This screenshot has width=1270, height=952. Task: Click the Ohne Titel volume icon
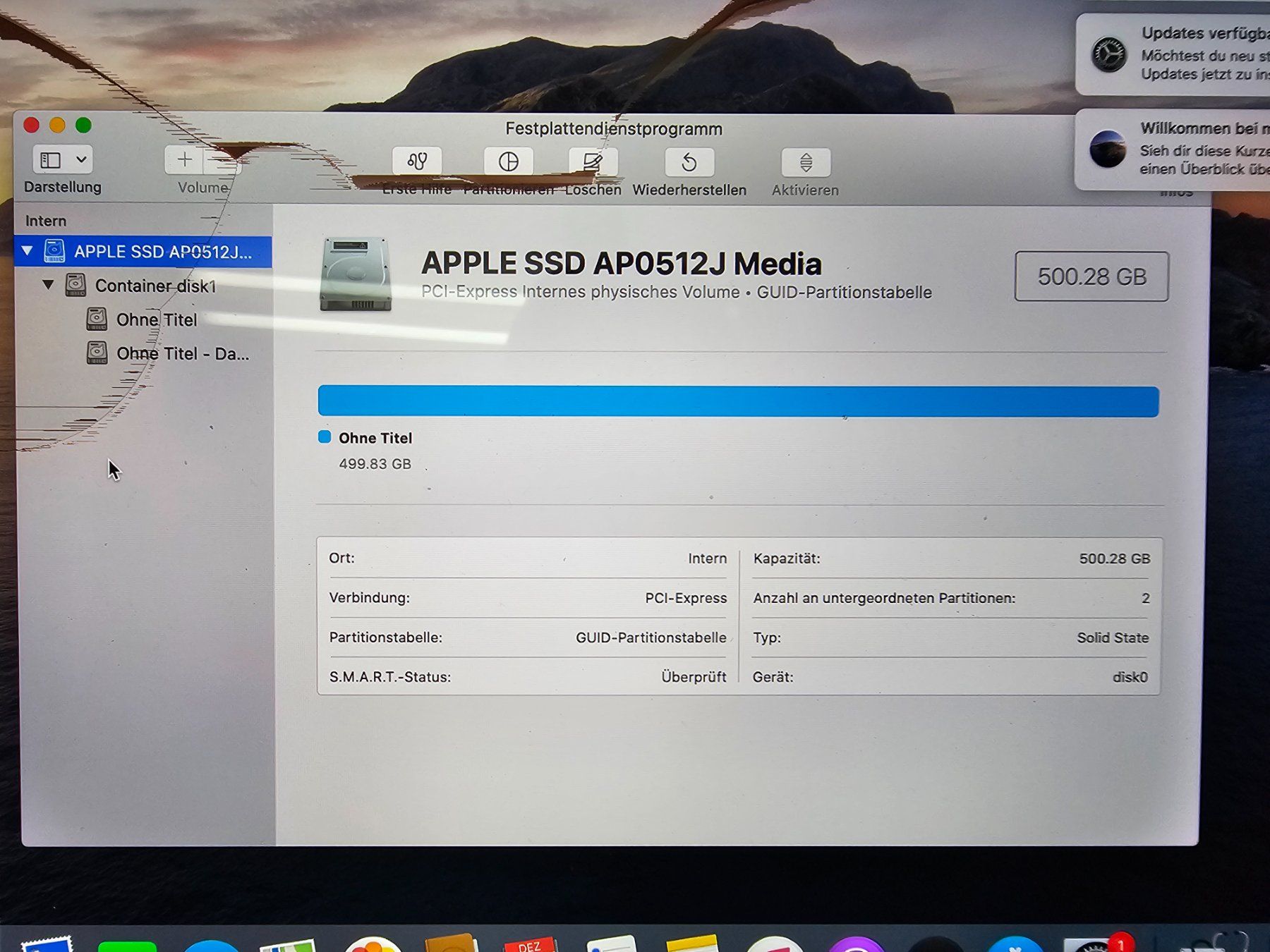97,319
